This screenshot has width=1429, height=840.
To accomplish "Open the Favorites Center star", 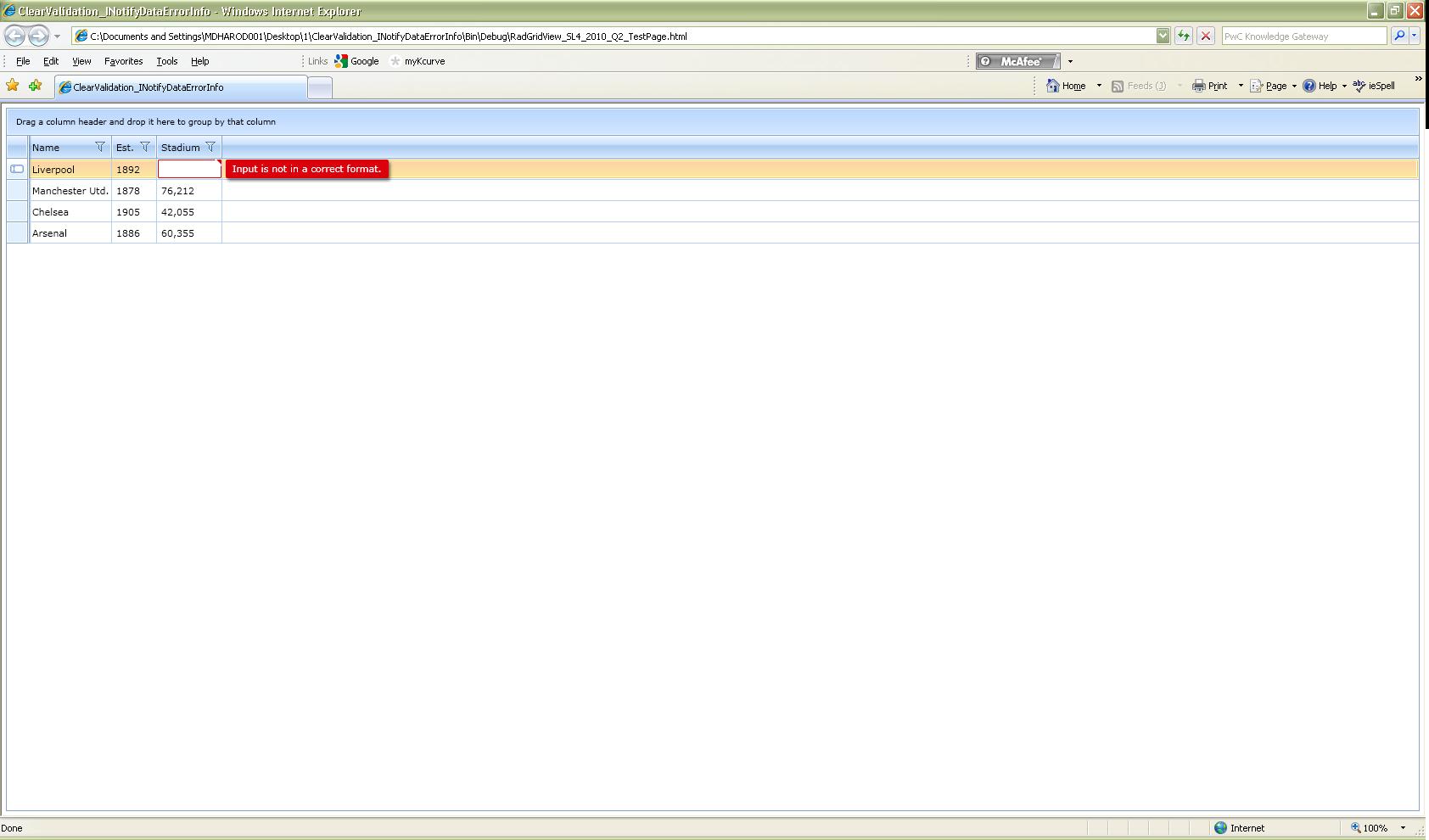I will 13,85.
